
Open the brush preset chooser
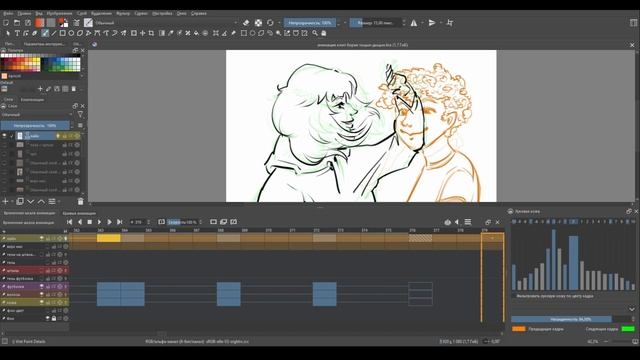point(88,23)
